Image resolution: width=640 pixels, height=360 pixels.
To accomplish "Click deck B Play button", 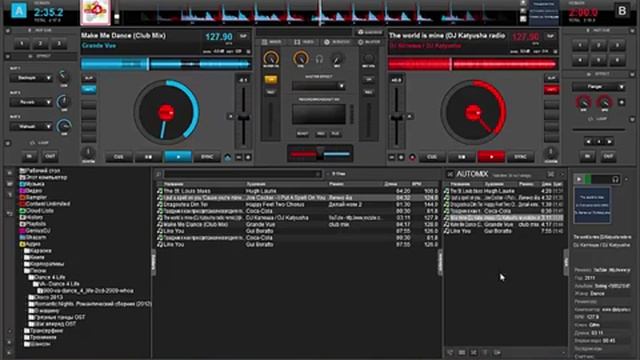I will tap(491, 157).
